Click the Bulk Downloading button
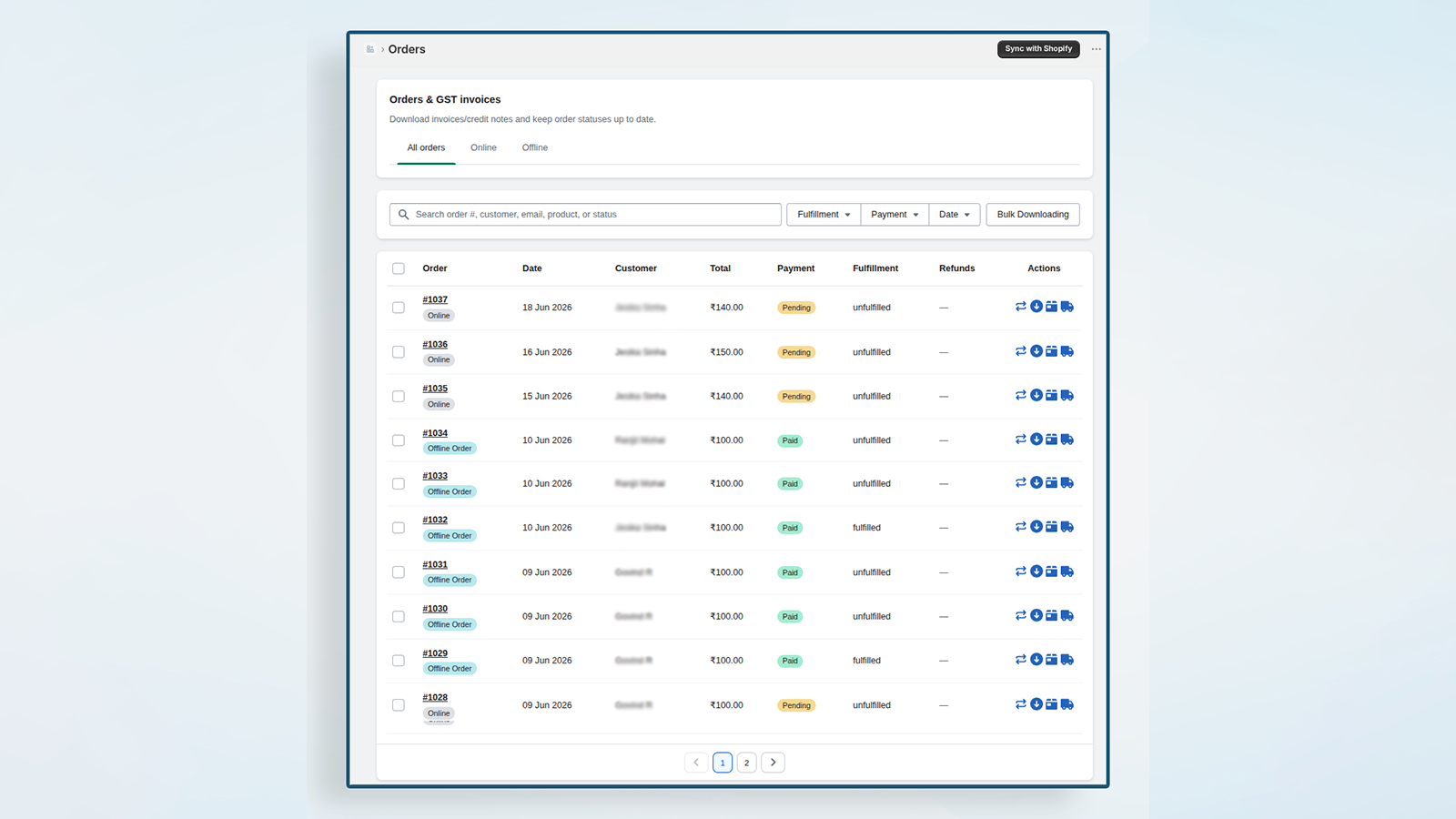Image resolution: width=1456 pixels, height=819 pixels. point(1033,215)
